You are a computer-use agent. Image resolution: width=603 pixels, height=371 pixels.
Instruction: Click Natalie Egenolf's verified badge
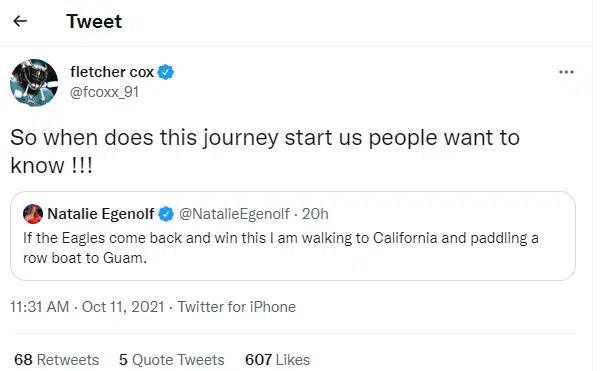[x=166, y=214]
